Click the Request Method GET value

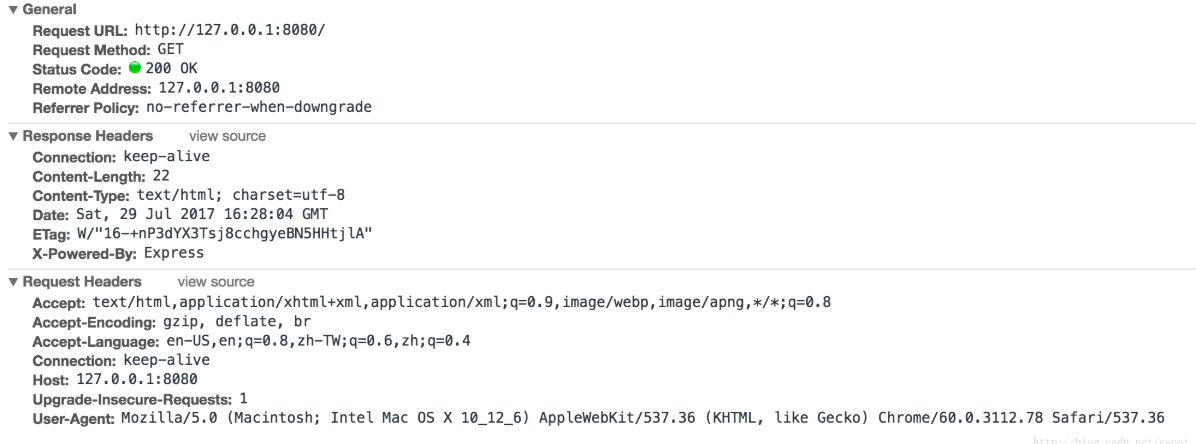(171, 50)
